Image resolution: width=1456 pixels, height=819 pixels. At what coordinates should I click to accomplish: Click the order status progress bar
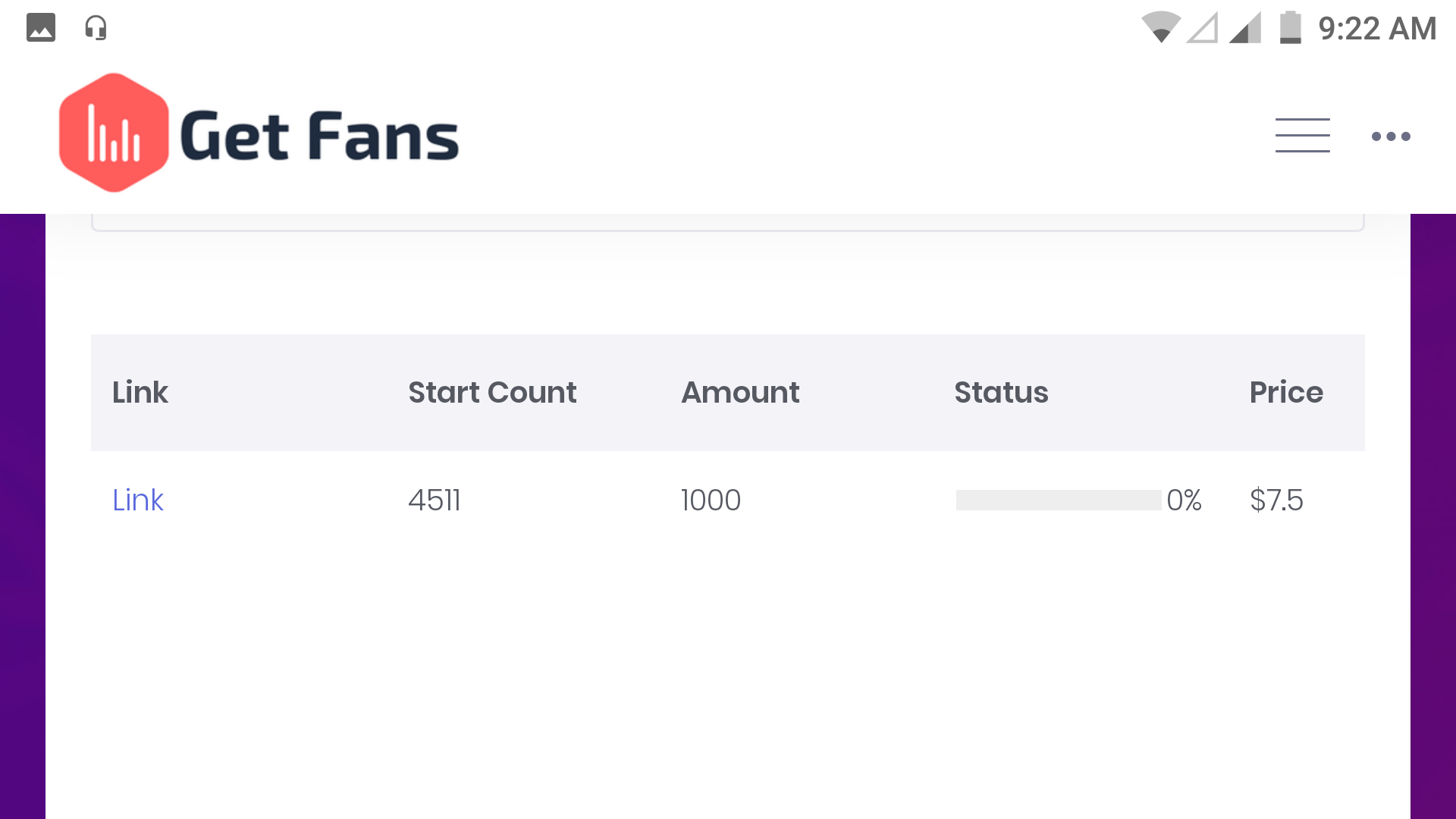(x=1059, y=500)
